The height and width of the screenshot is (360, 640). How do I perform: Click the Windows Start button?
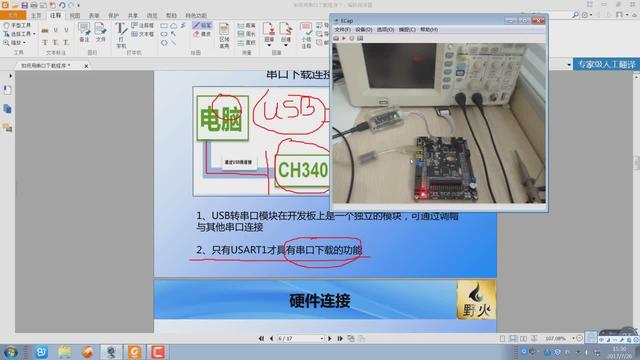[x=10, y=351]
